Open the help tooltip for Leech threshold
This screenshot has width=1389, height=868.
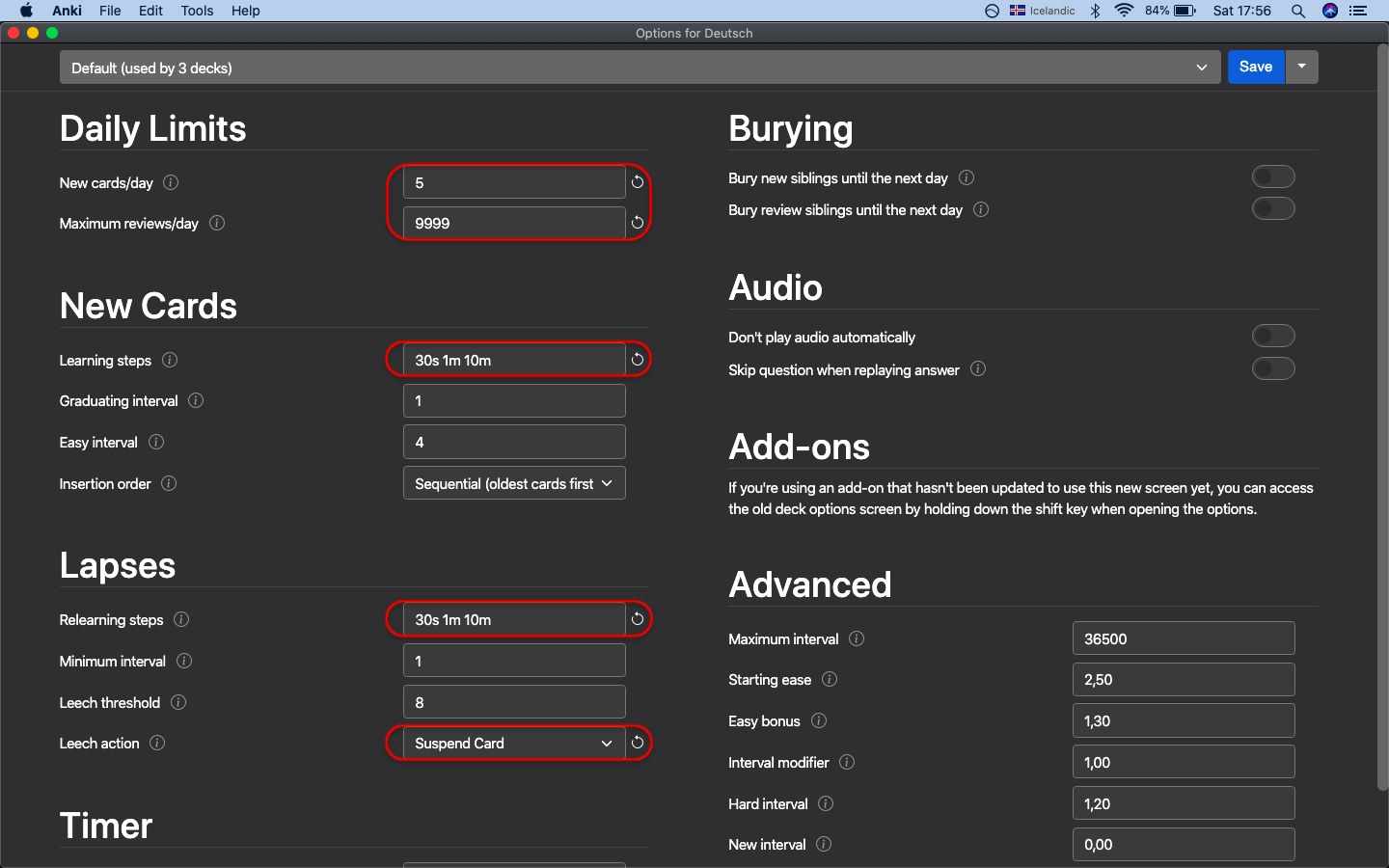pyautogui.click(x=178, y=702)
